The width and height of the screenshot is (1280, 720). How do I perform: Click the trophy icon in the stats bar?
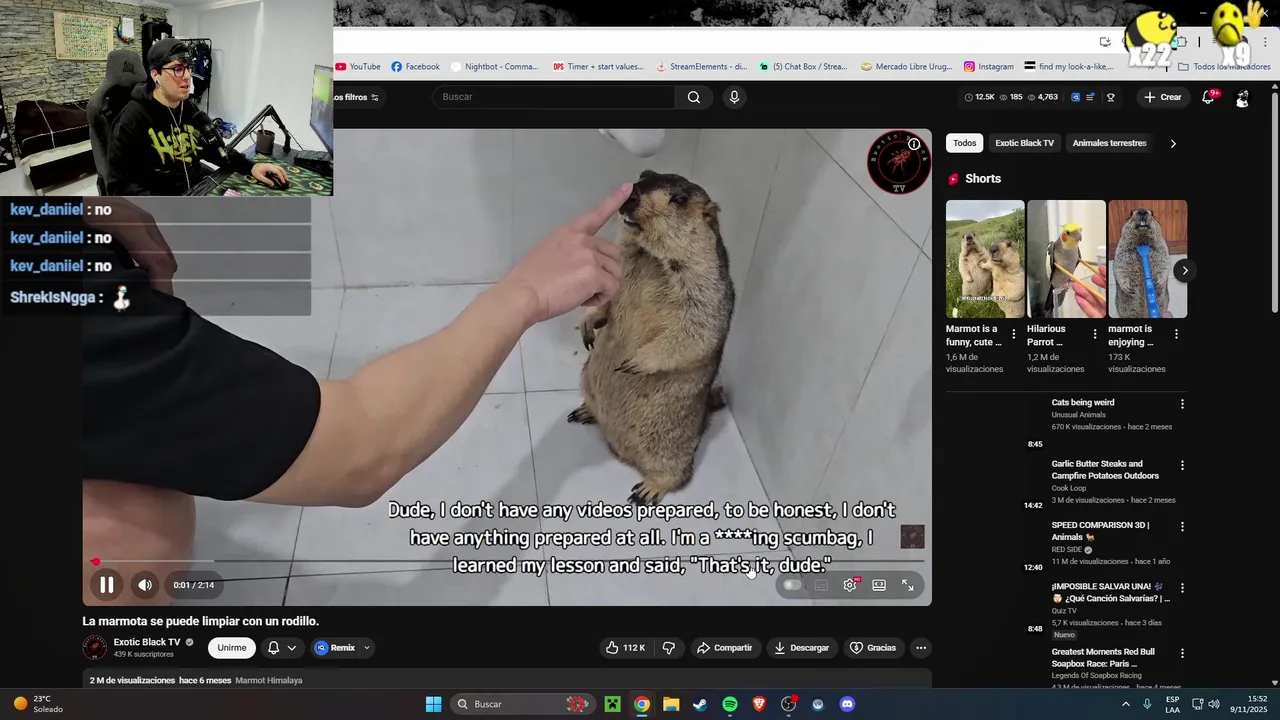(x=1110, y=97)
